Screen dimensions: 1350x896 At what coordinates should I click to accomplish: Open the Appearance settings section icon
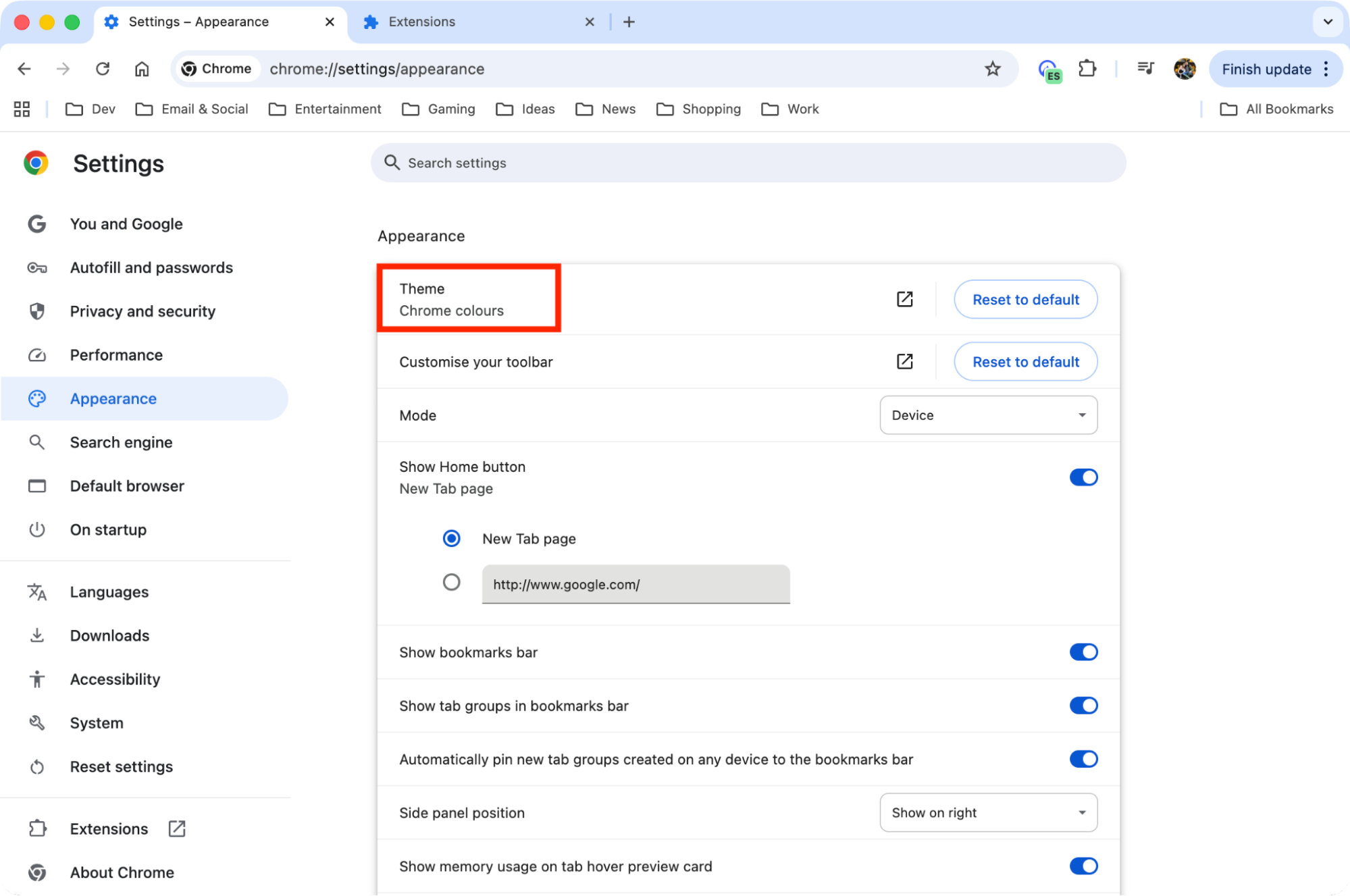tap(37, 398)
